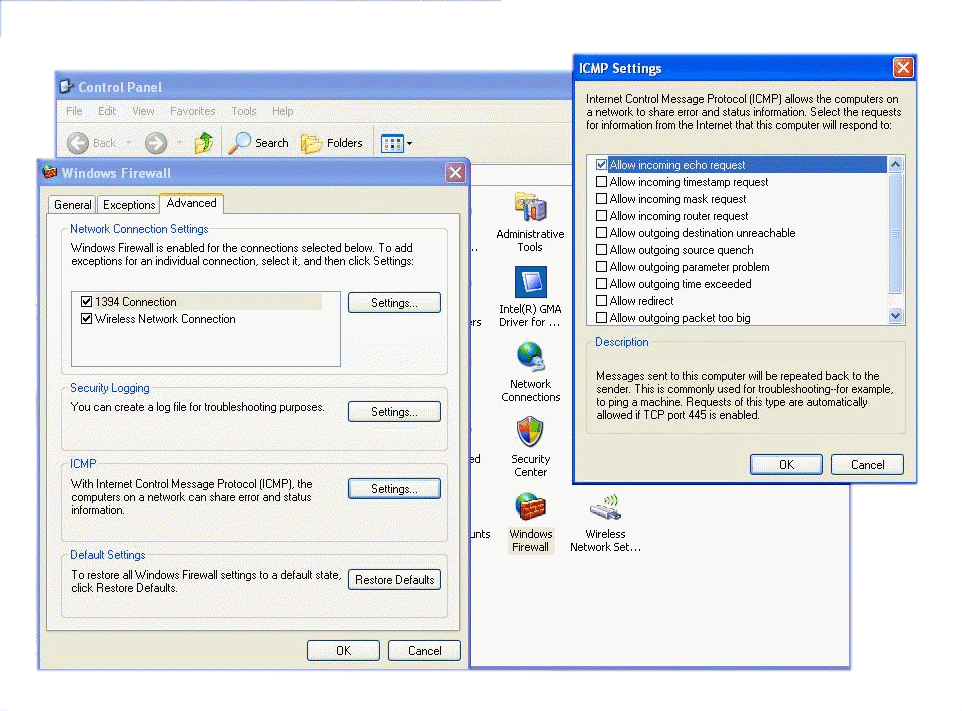The image size is (962, 711).
Task: Close the Windows Firewall dialog
Action: [x=455, y=173]
